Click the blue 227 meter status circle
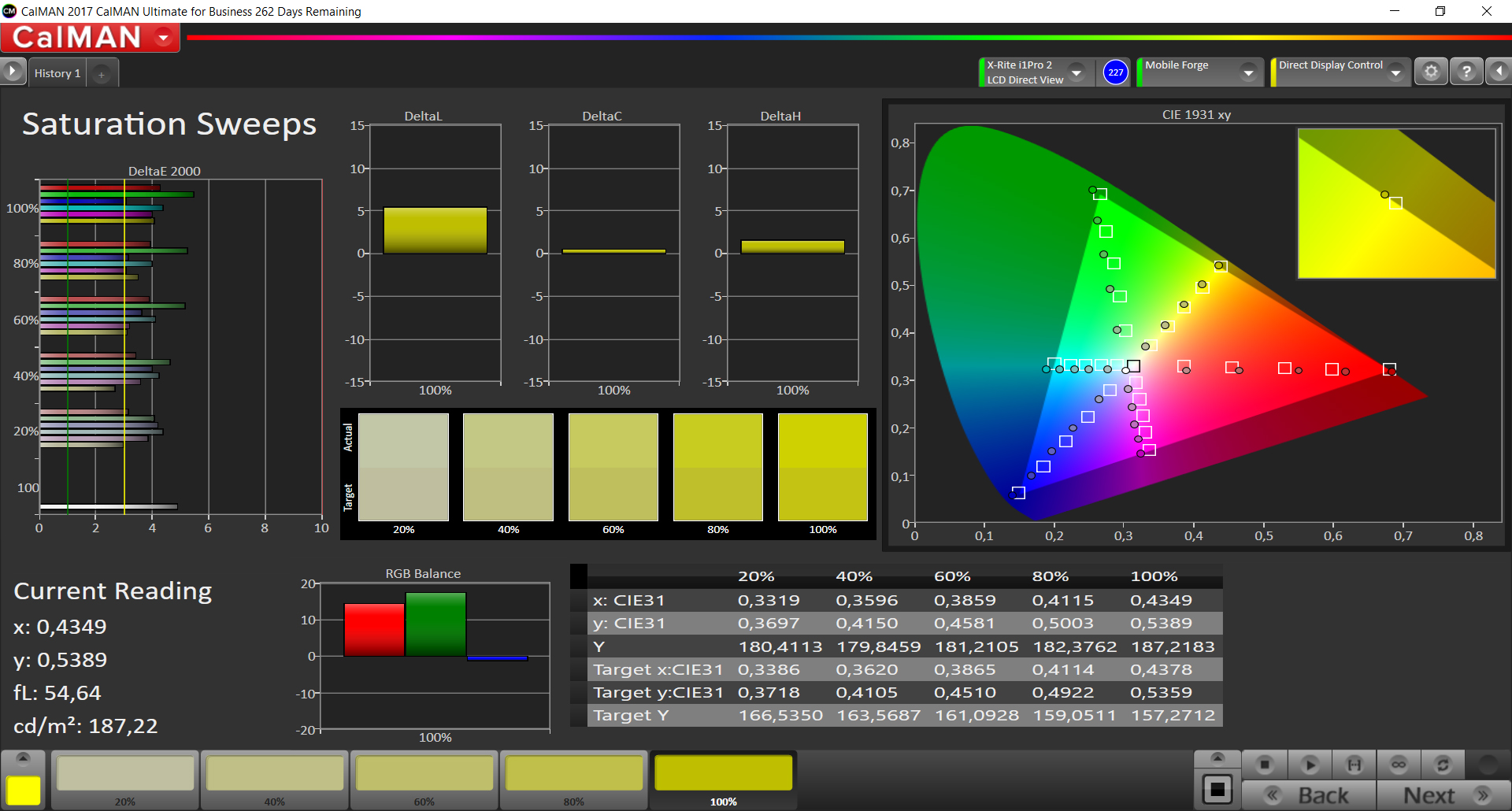 click(x=1115, y=72)
